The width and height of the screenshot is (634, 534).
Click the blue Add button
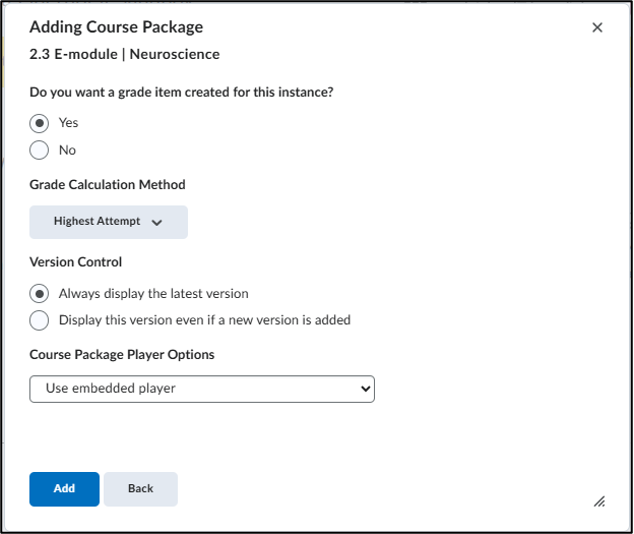pyautogui.click(x=64, y=489)
